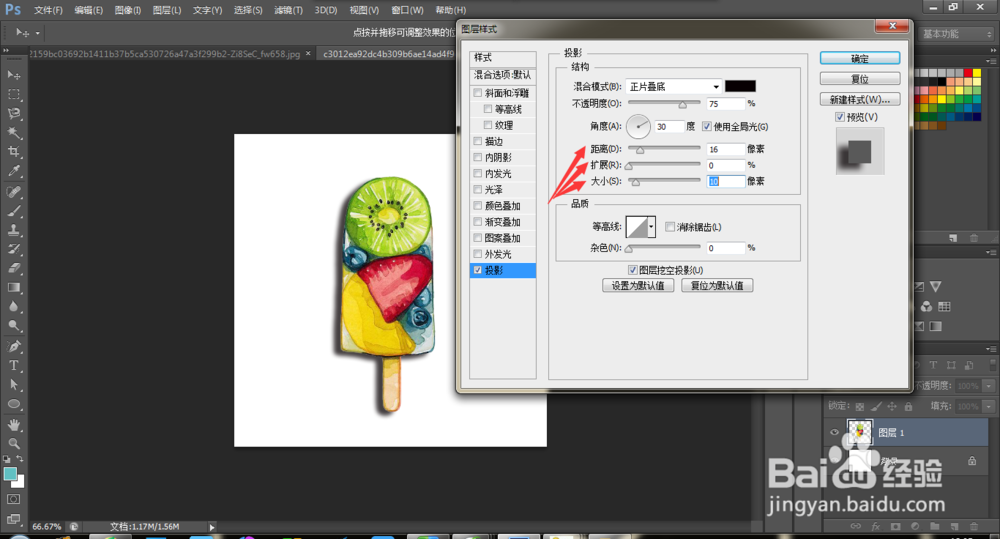The width and height of the screenshot is (1000, 539).
Task: Click the black shadow color swatch
Action: pos(740,86)
